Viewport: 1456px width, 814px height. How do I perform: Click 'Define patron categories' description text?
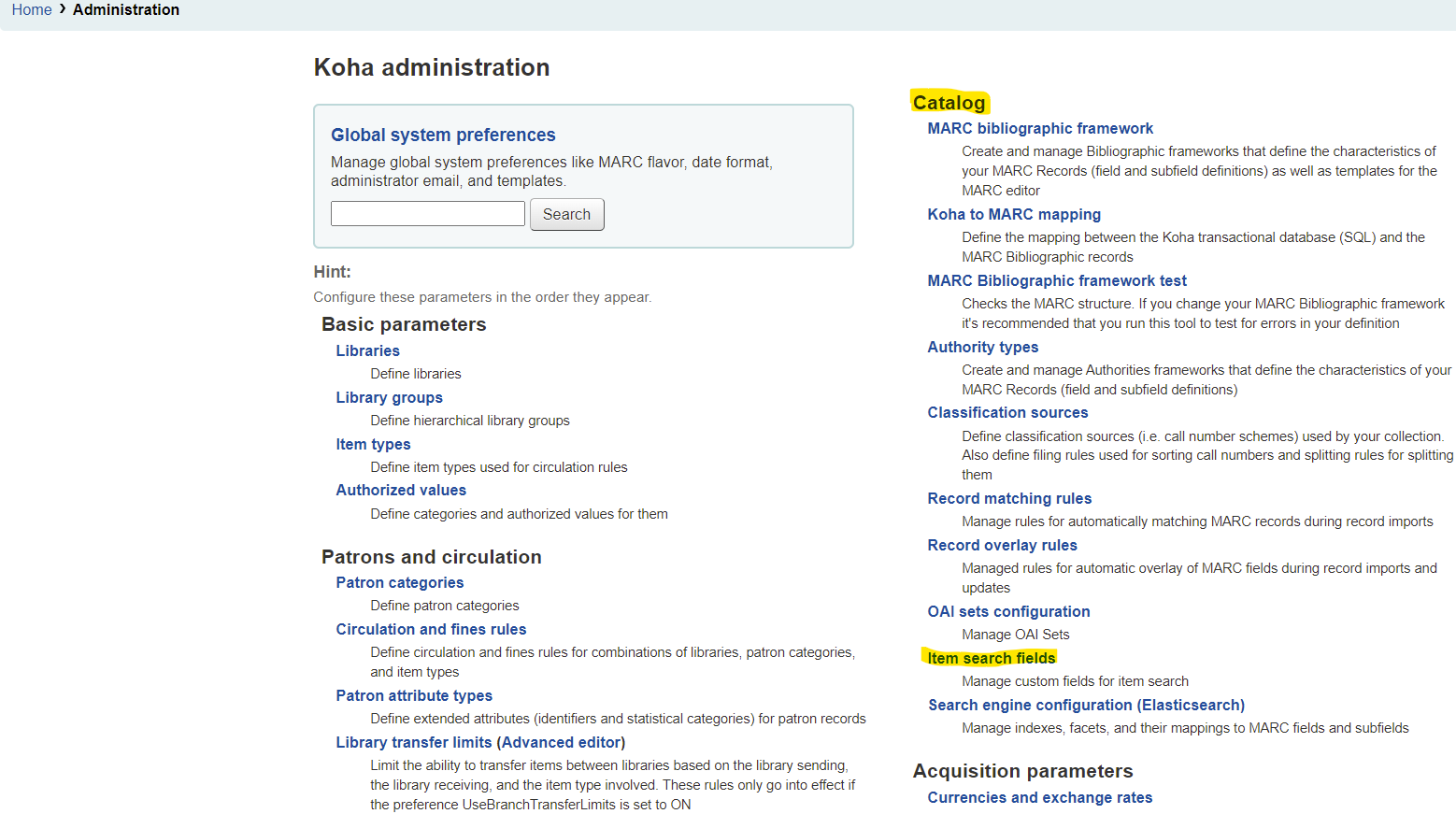click(445, 606)
